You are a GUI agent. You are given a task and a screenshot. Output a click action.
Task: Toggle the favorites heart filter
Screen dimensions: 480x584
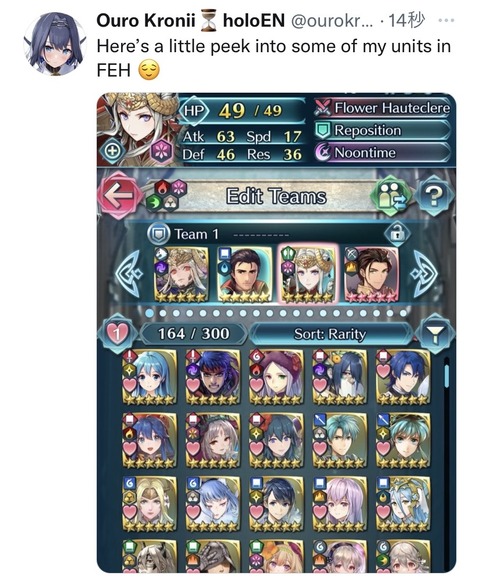[x=117, y=333]
